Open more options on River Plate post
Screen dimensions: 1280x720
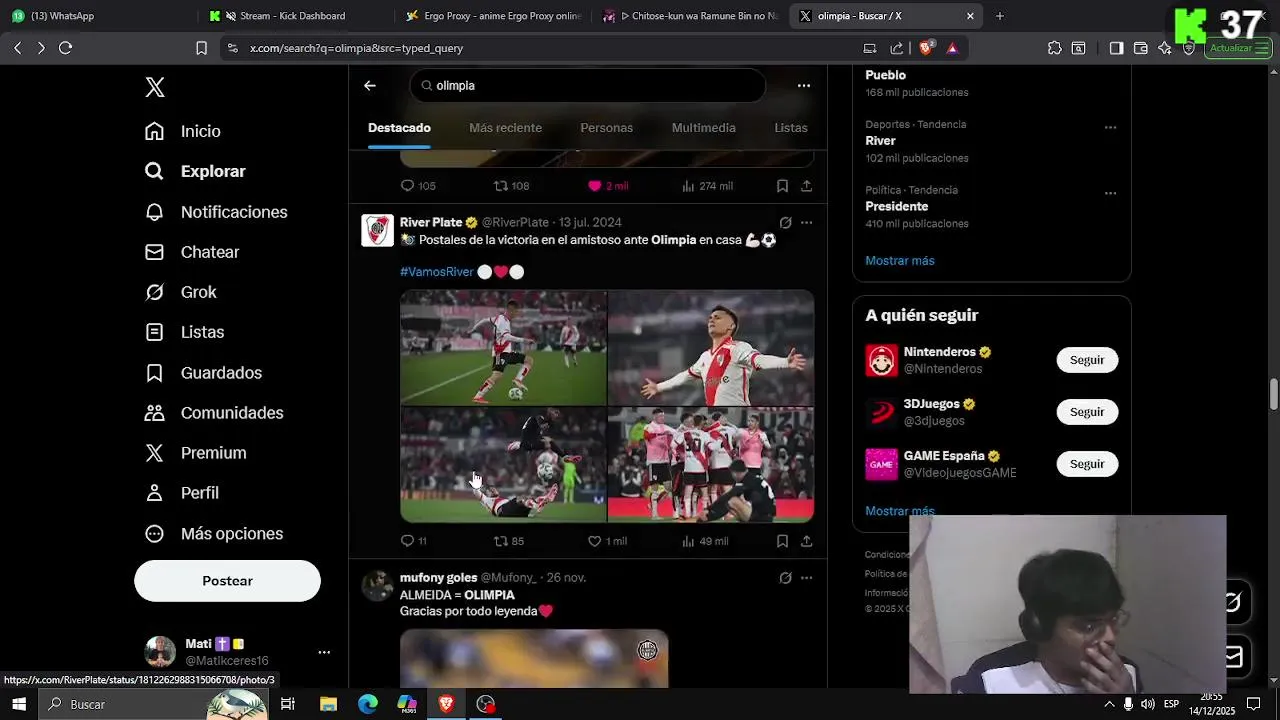(806, 223)
